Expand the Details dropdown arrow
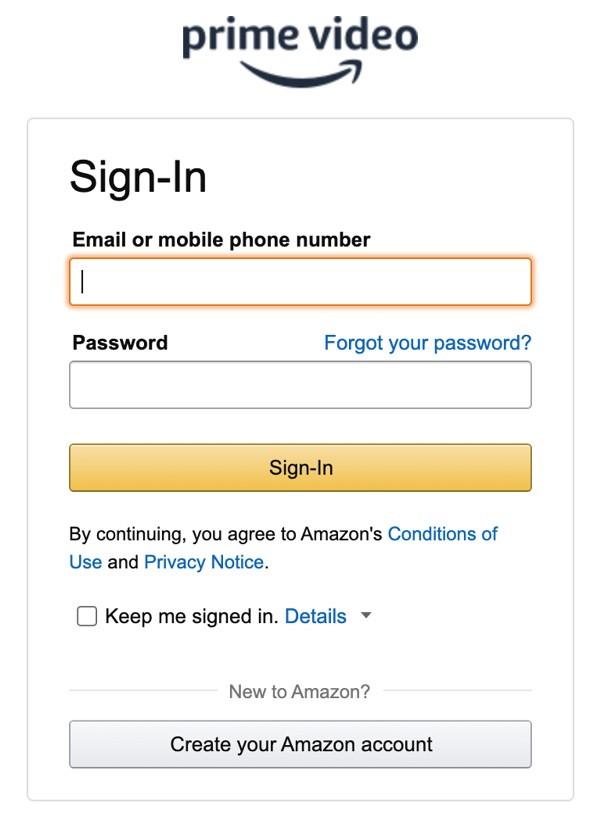600x826 pixels. pos(366,615)
